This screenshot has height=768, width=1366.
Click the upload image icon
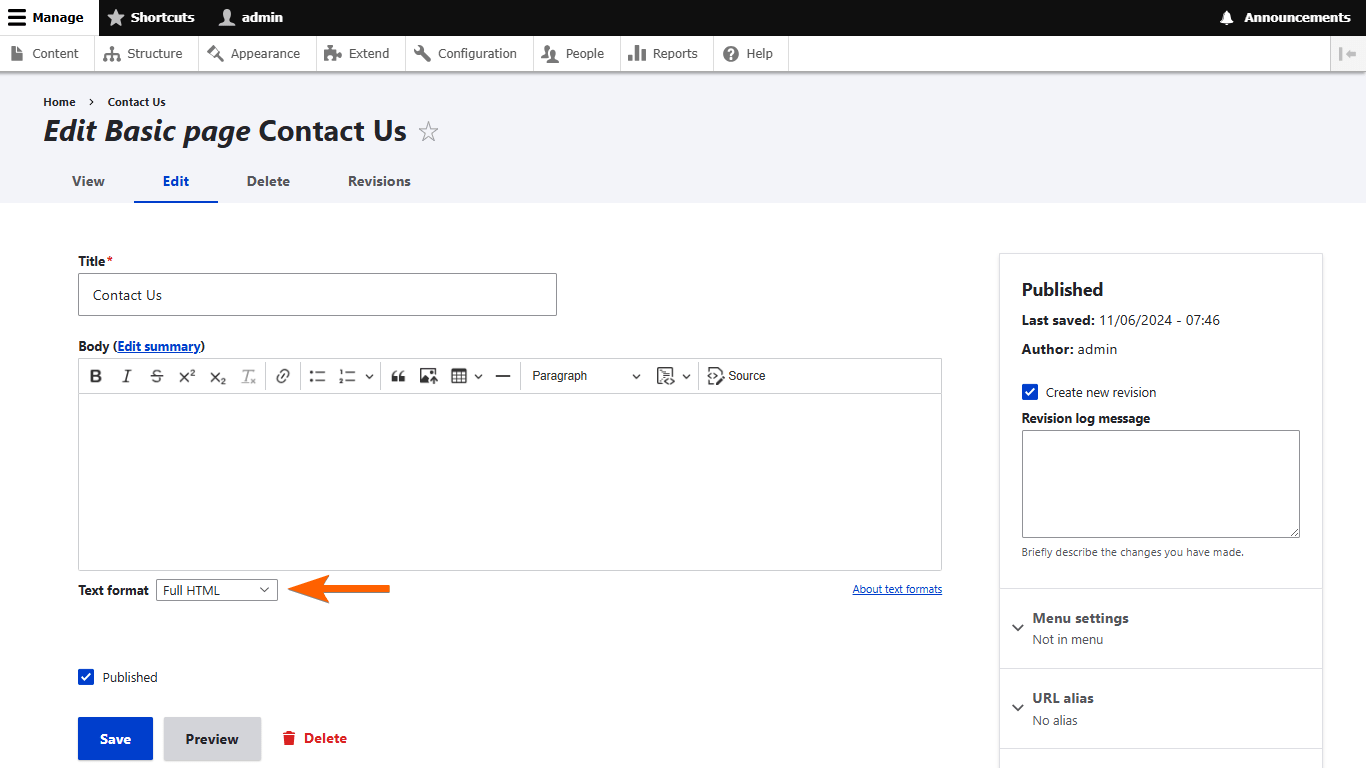[428, 376]
